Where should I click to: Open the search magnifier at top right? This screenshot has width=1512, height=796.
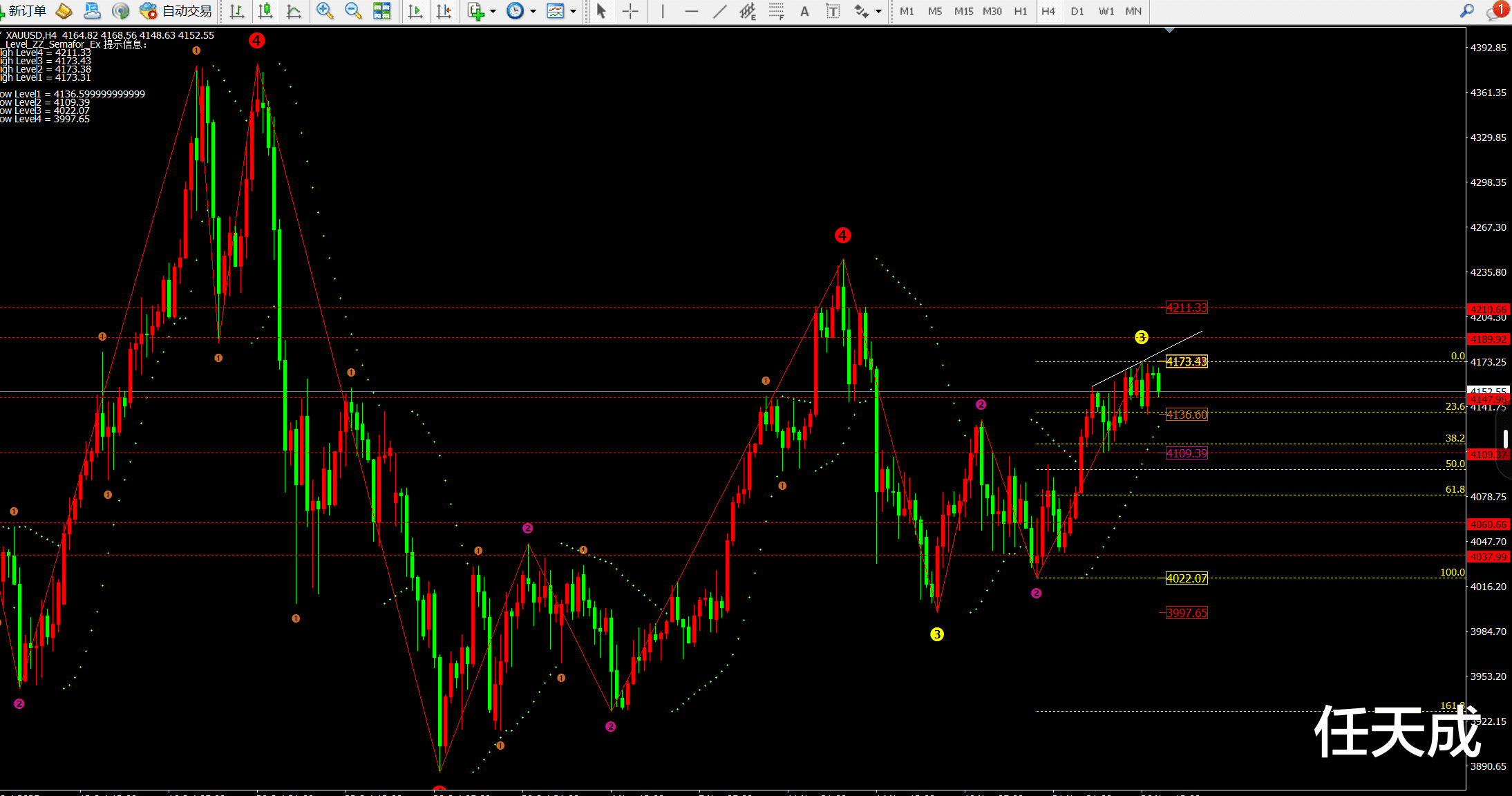[1466, 10]
